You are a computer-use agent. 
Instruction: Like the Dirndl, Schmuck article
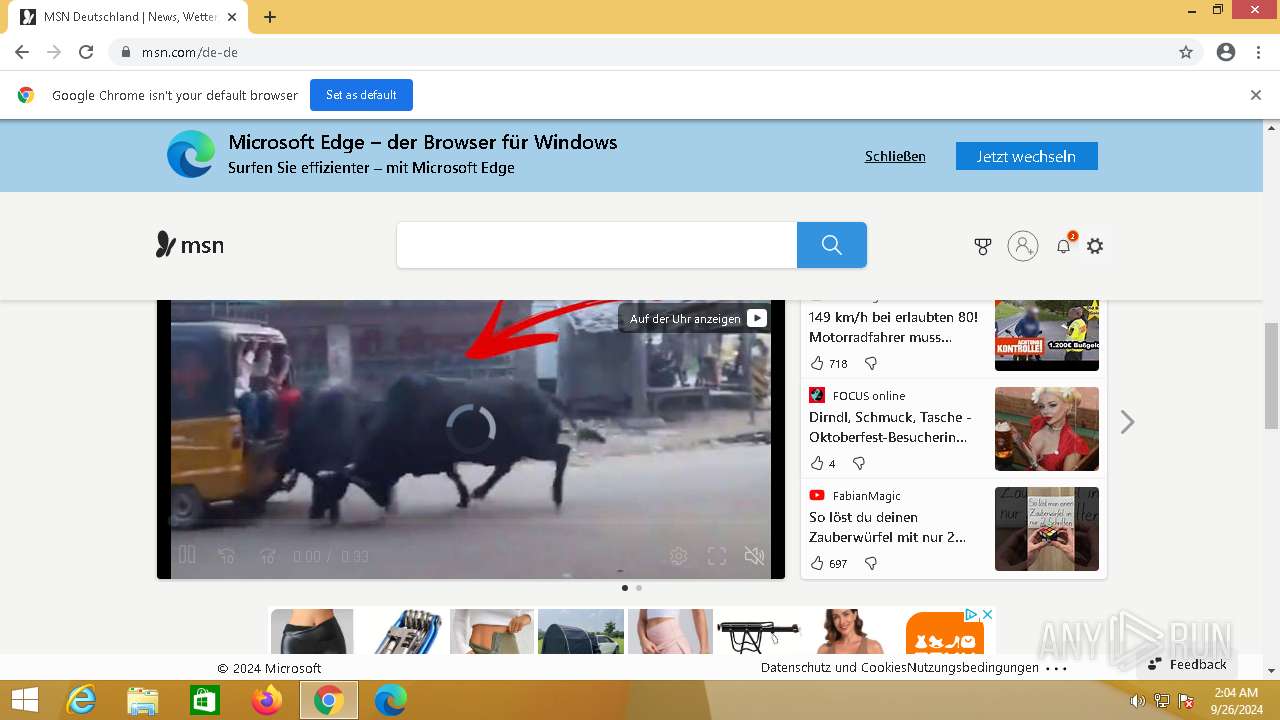click(x=817, y=463)
